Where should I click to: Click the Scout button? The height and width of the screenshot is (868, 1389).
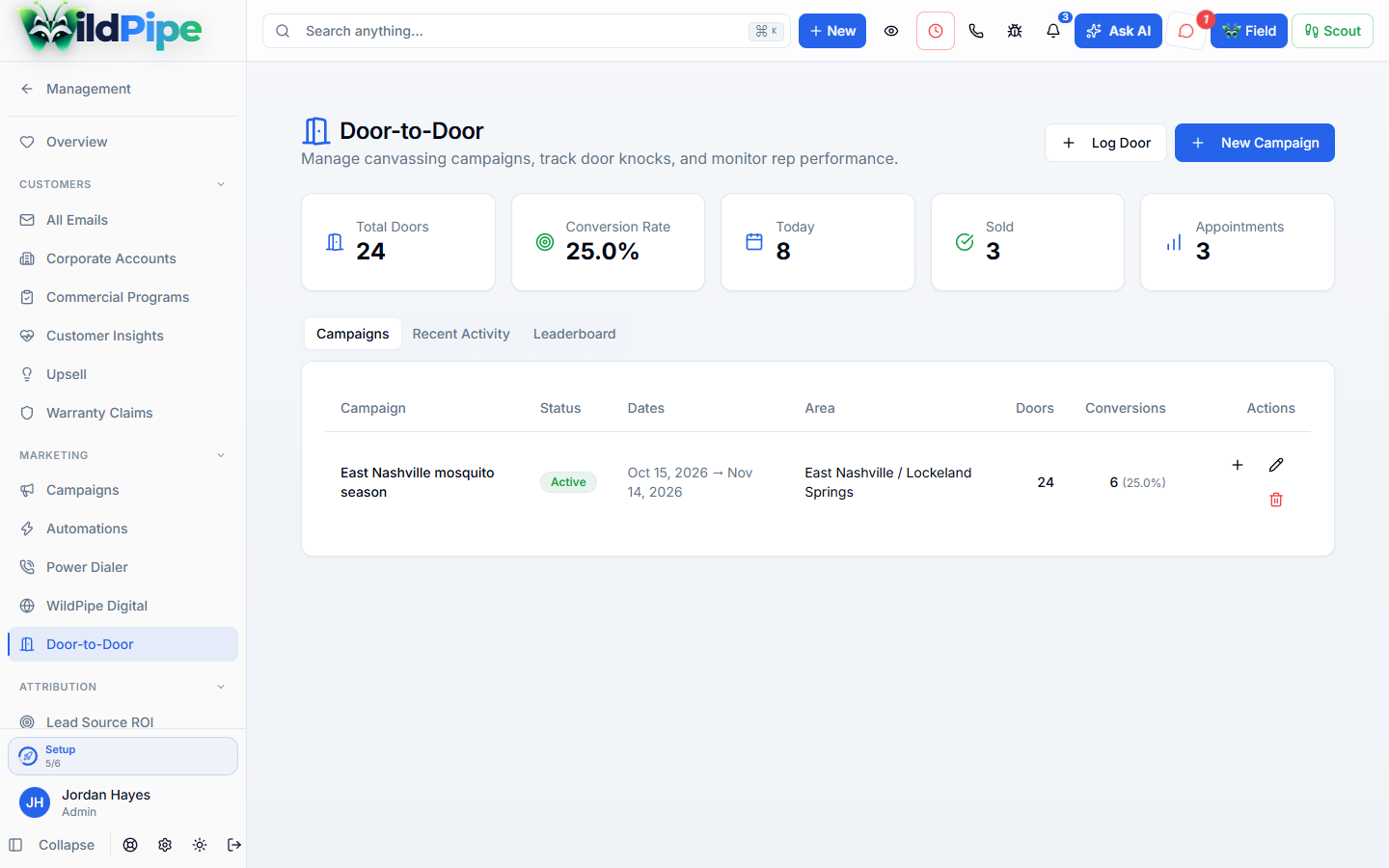1332,31
